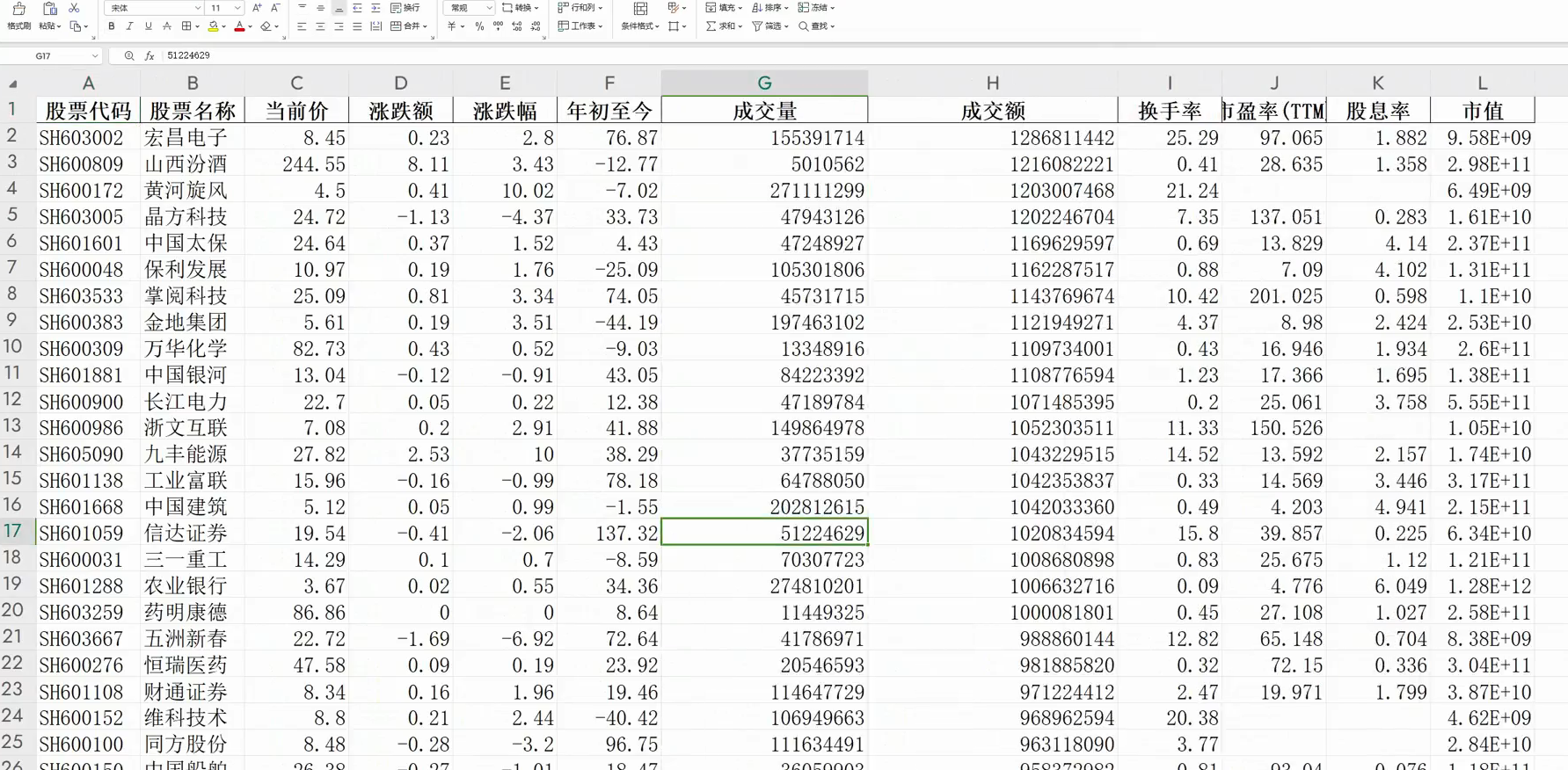Apply the Thousands Separator format
The height and width of the screenshot is (770, 1568).
tap(499, 26)
